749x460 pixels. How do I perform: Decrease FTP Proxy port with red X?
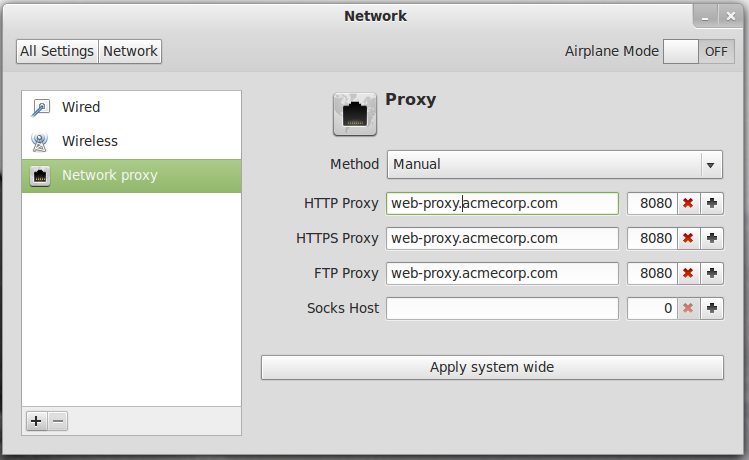click(688, 273)
